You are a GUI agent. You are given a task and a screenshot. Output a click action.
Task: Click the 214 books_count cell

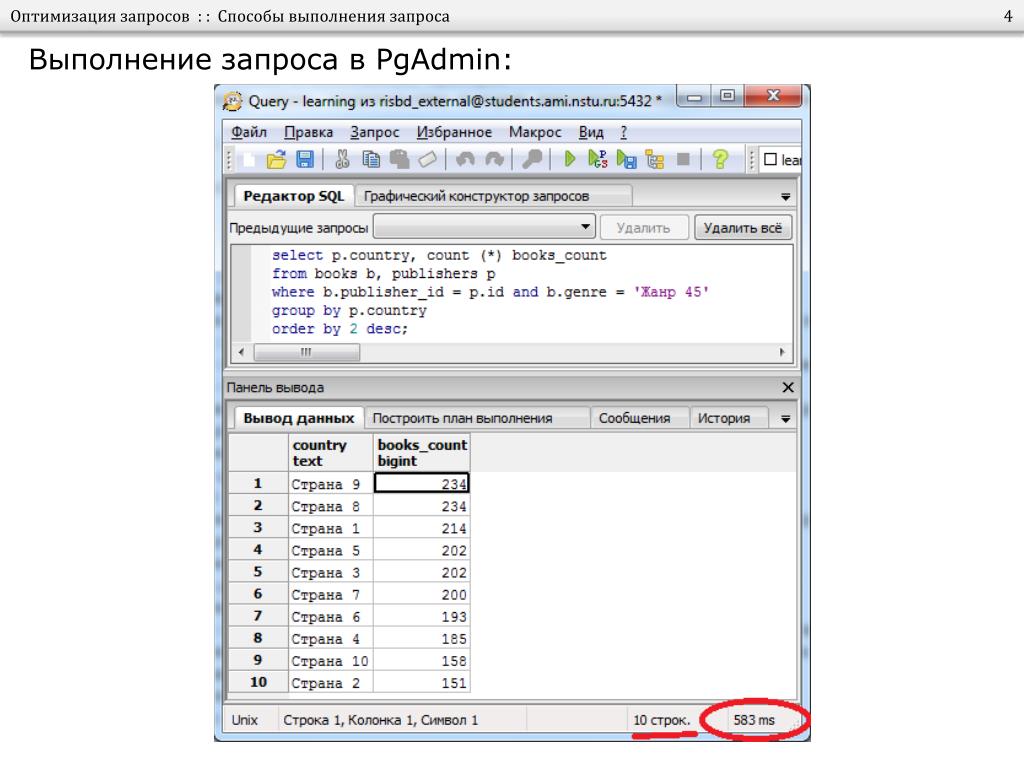pos(421,528)
